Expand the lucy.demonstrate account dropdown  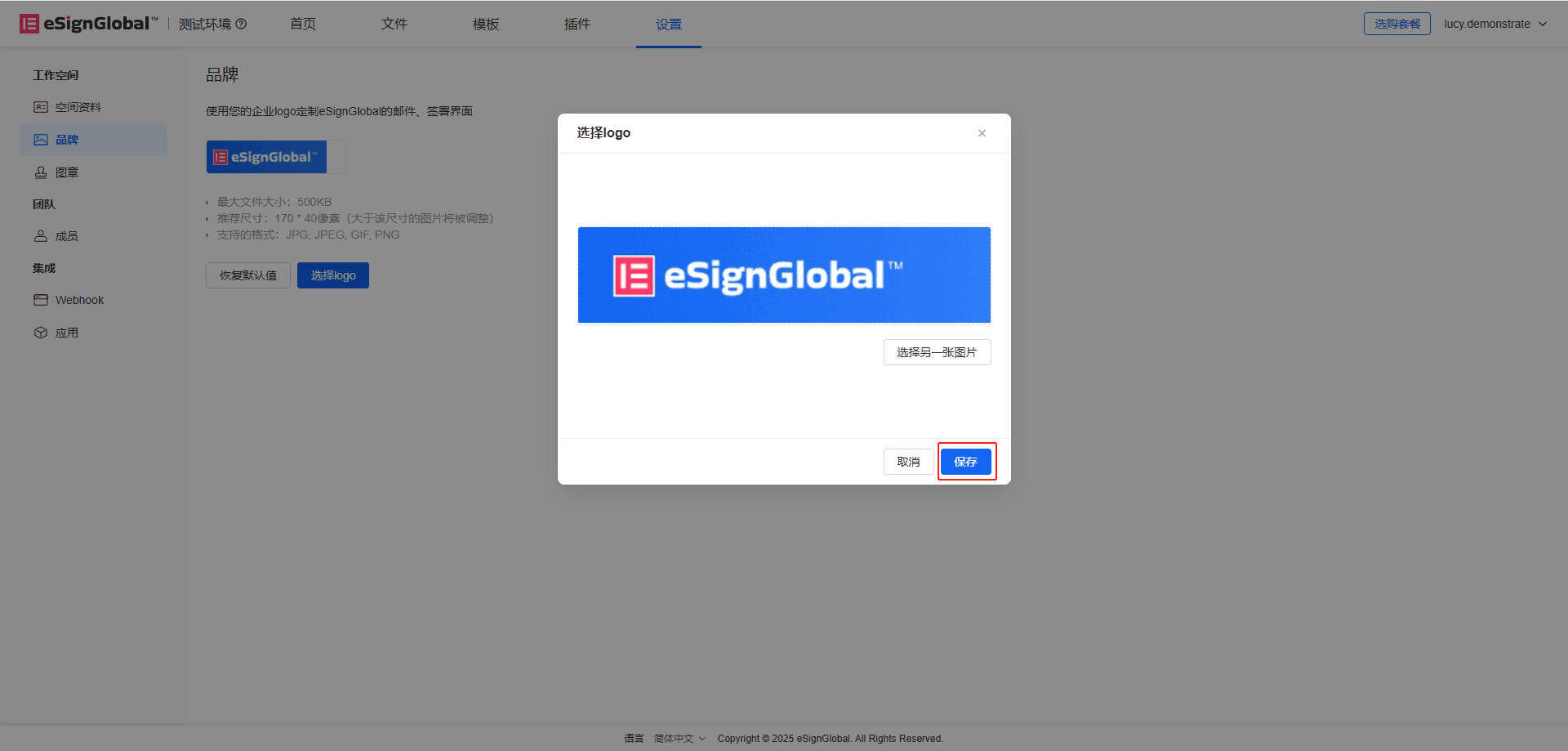[x=1495, y=24]
